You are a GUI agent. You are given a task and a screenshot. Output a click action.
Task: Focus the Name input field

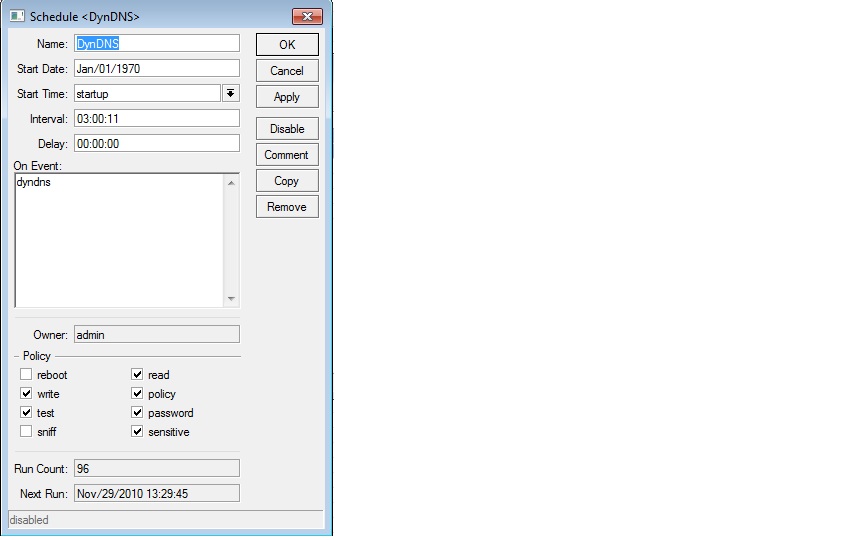pos(157,44)
